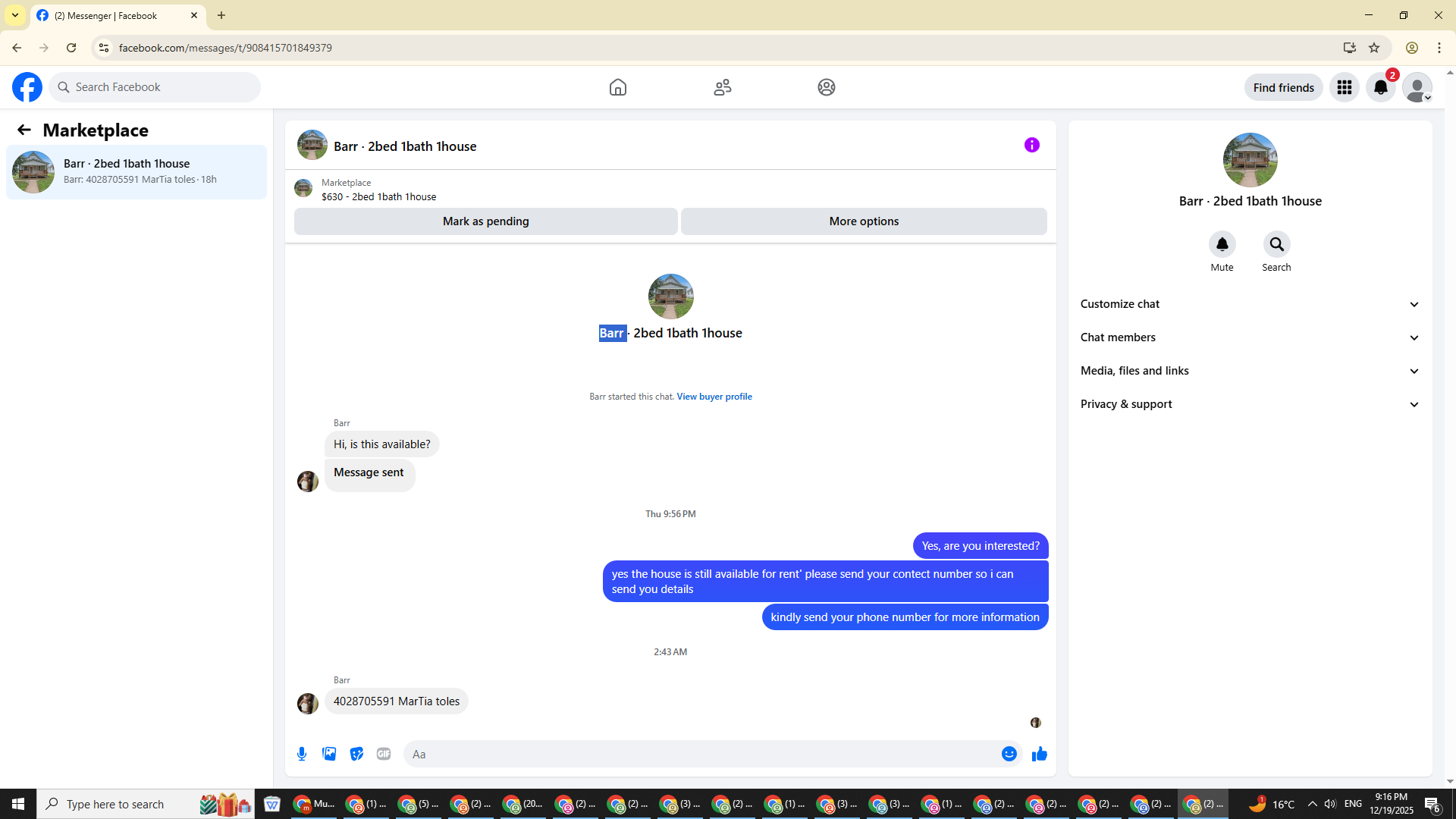Search within conversation using magnifier icon
This screenshot has height=819, width=1456.
tap(1276, 244)
